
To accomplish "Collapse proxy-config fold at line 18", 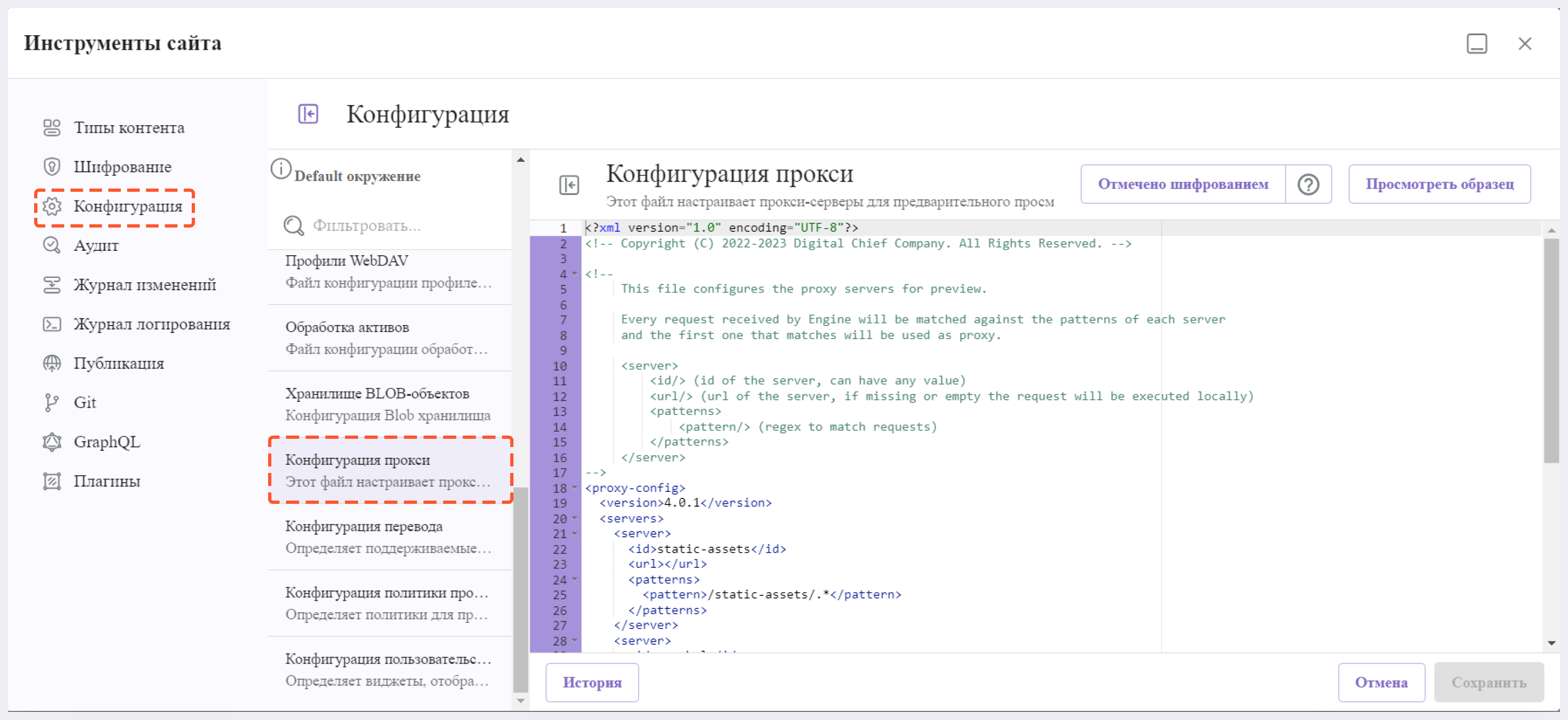I will click(x=574, y=488).
